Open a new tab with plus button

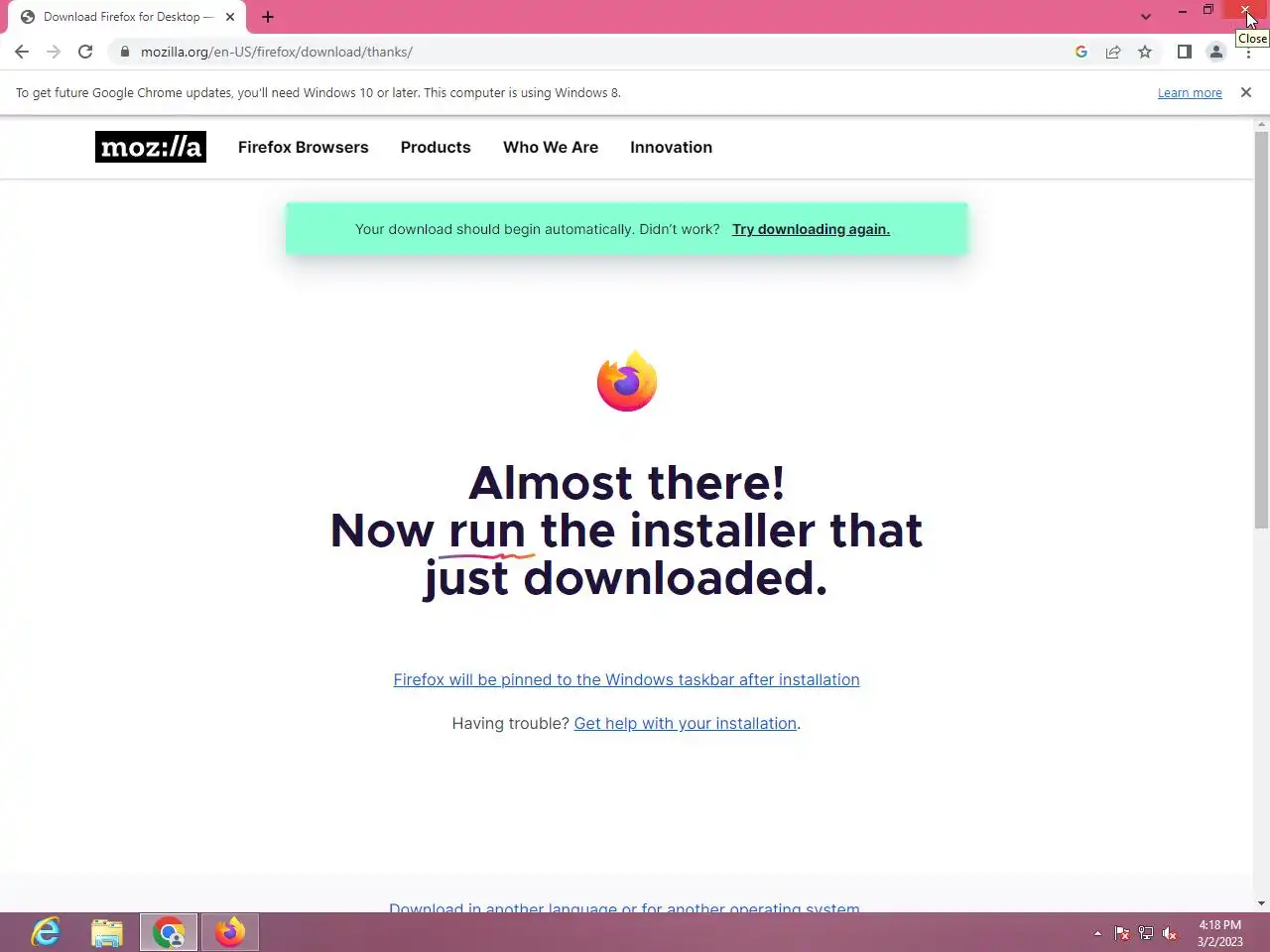268,17
